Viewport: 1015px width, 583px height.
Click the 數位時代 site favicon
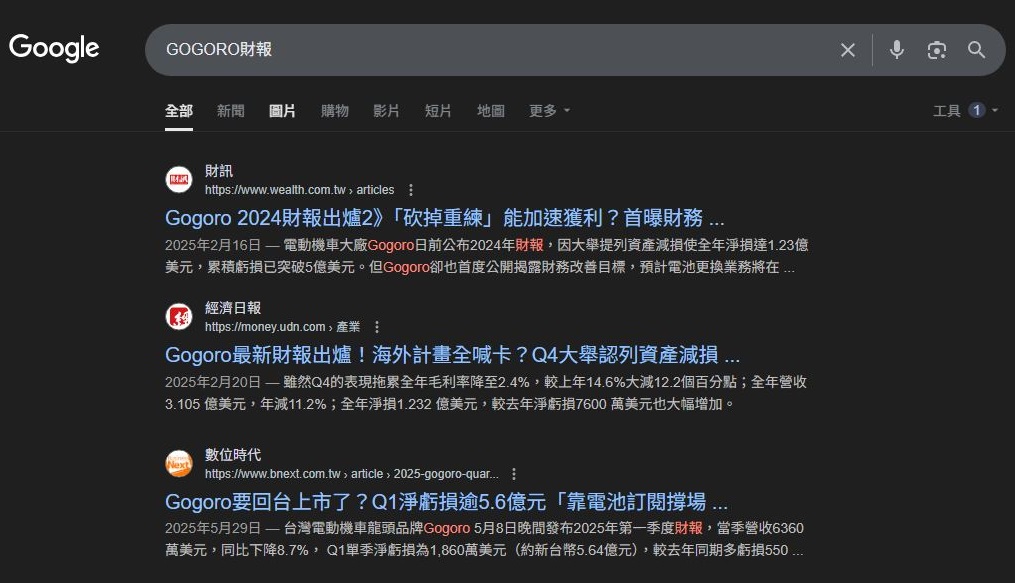pyautogui.click(x=179, y=463)
